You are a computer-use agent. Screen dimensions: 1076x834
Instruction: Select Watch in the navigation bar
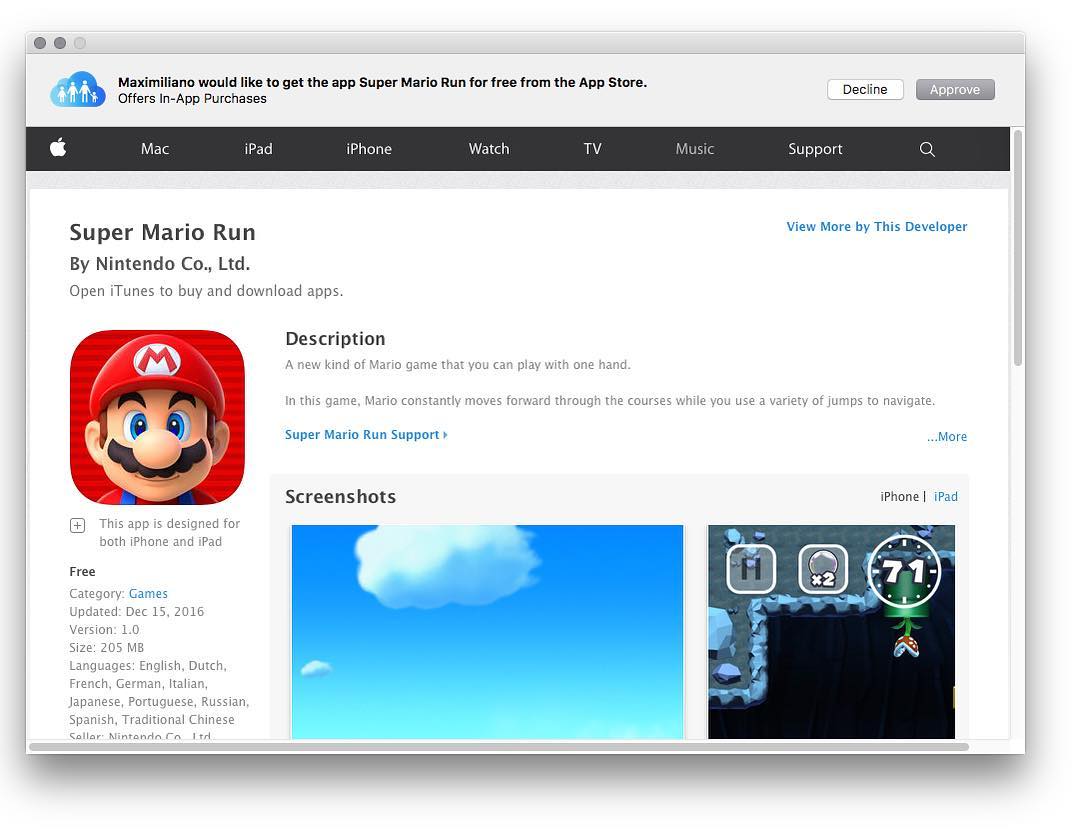[489, 149]
